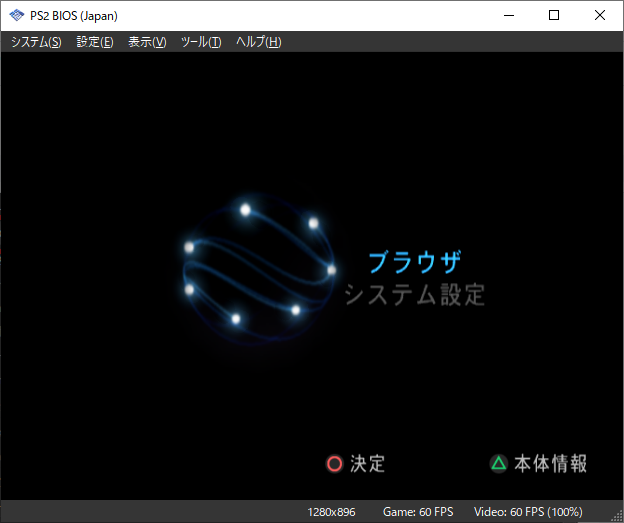
Task: Click the red circle 決定 button icon
Action: pos(334,464)
